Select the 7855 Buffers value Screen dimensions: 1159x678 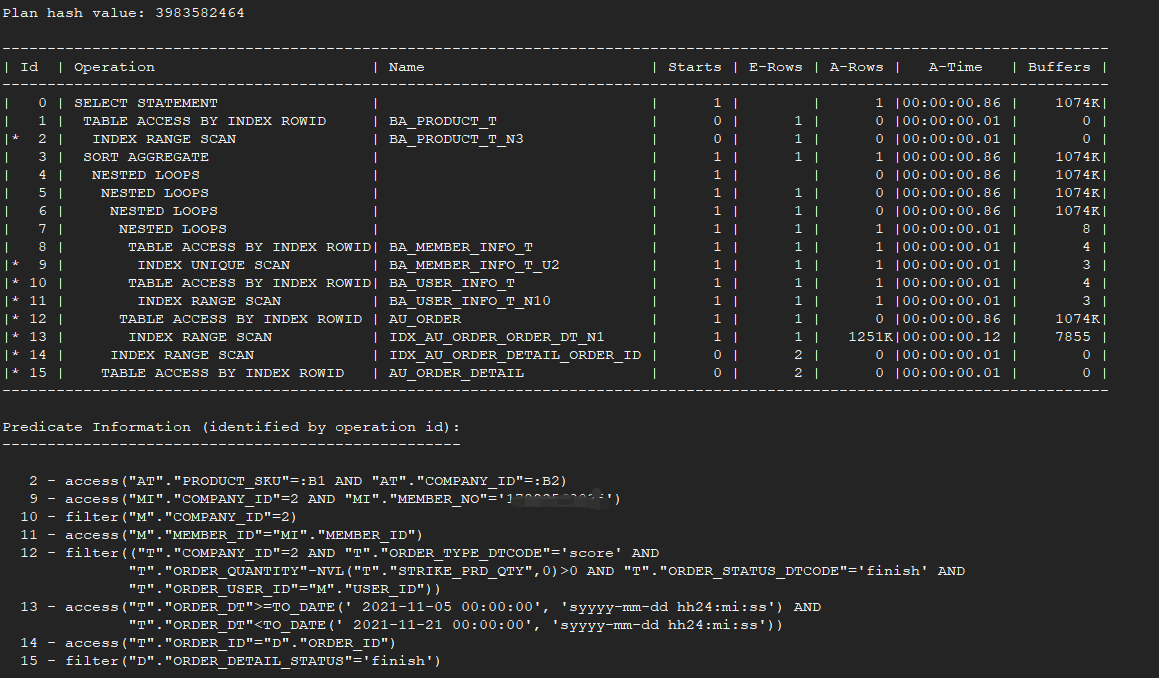[x=1073, y=337]
